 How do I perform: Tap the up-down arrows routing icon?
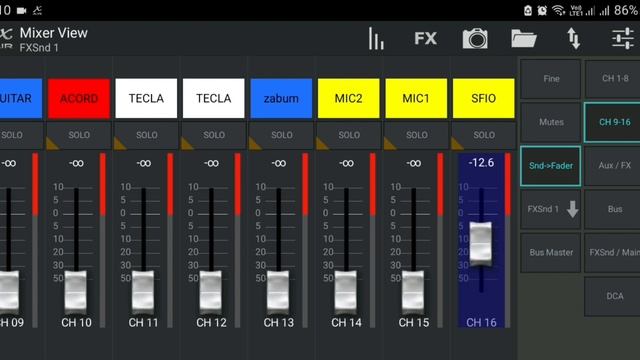tap(573, 39)
